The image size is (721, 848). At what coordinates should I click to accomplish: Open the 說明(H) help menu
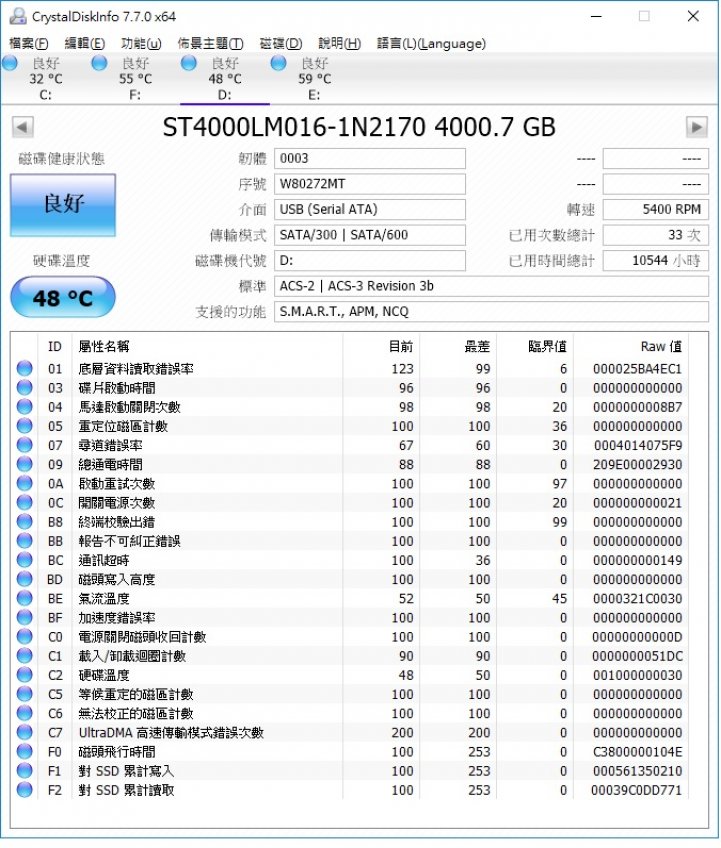pos(339,43)
